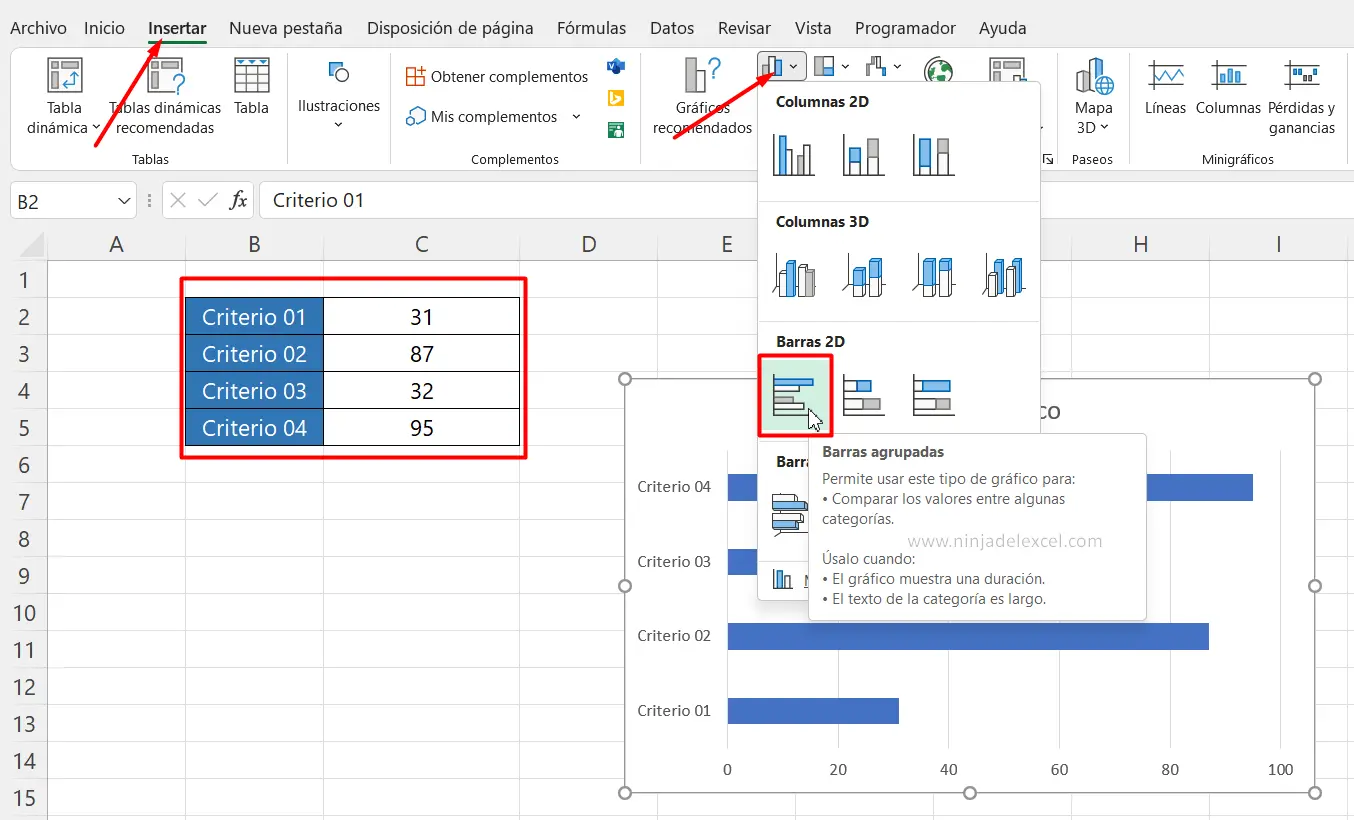The image size is (1354, 820).
Task: Select the 3D clustered column chart
Action: (793, 276)
